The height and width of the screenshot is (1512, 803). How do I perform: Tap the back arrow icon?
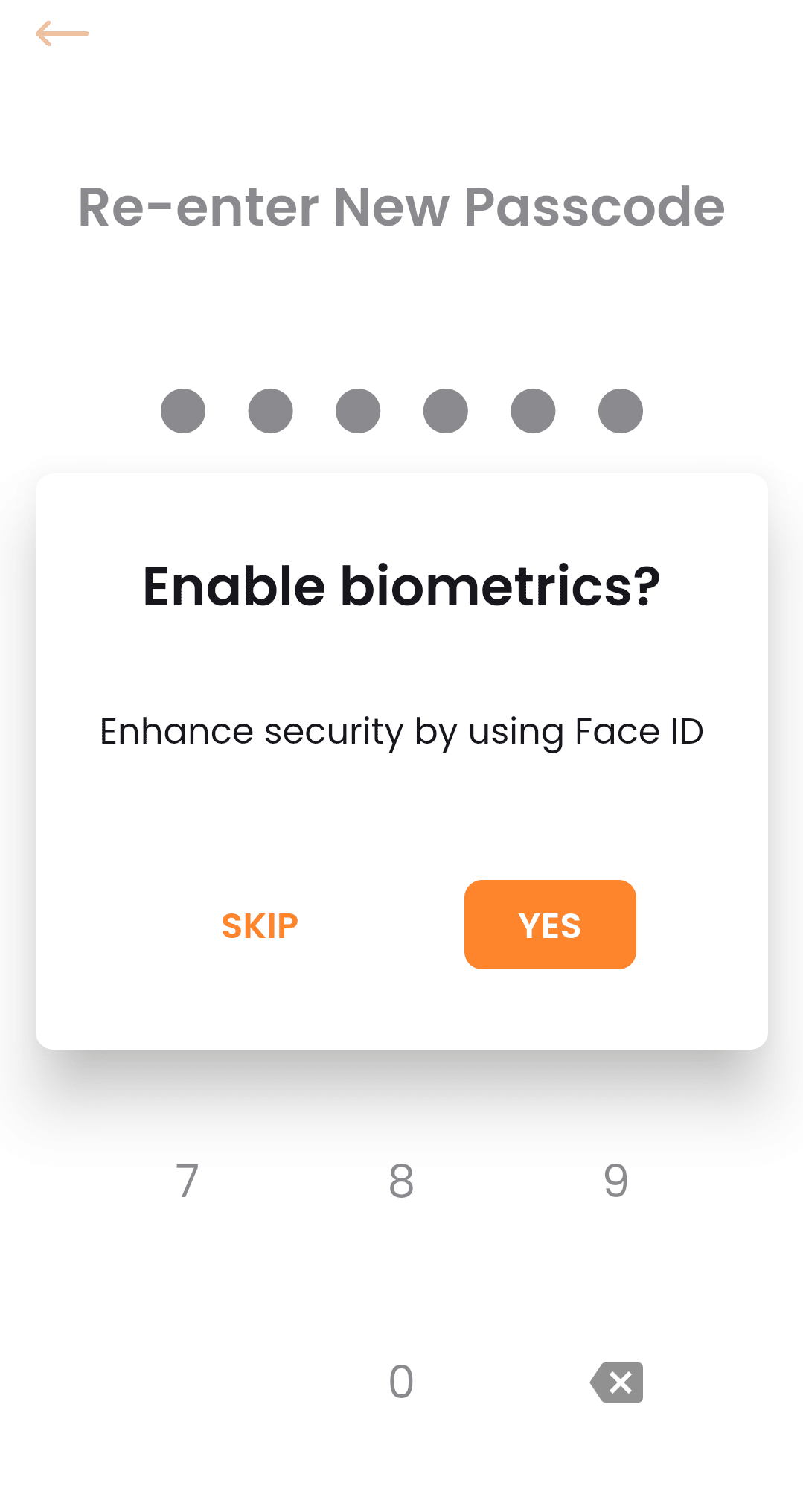point(63,34)
